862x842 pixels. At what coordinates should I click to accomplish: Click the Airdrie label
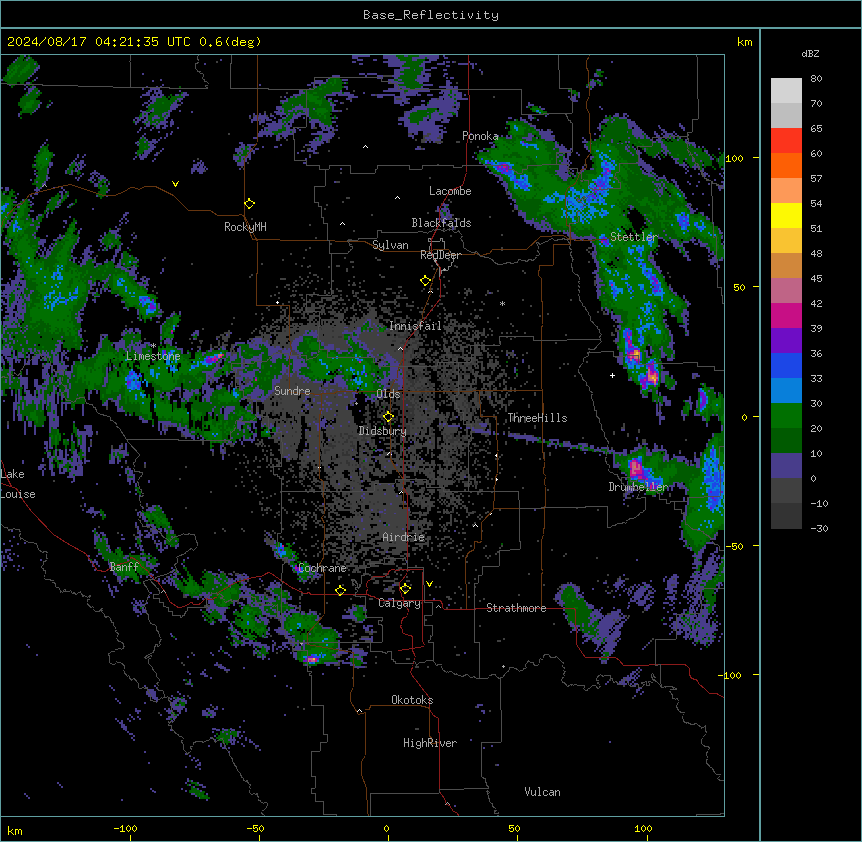pos(404,537)
